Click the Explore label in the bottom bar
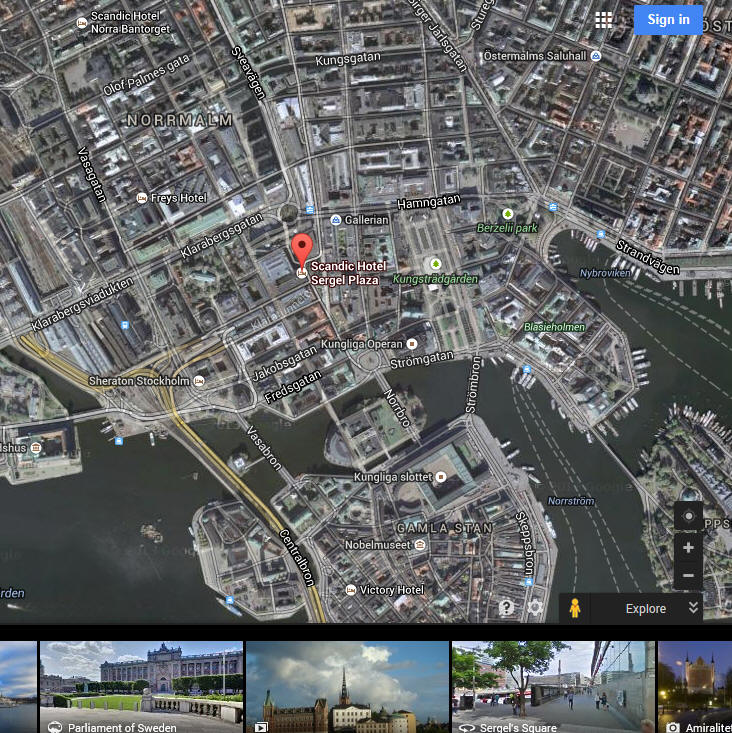Viewport: 732px width, 733px height. pos(646,609)
